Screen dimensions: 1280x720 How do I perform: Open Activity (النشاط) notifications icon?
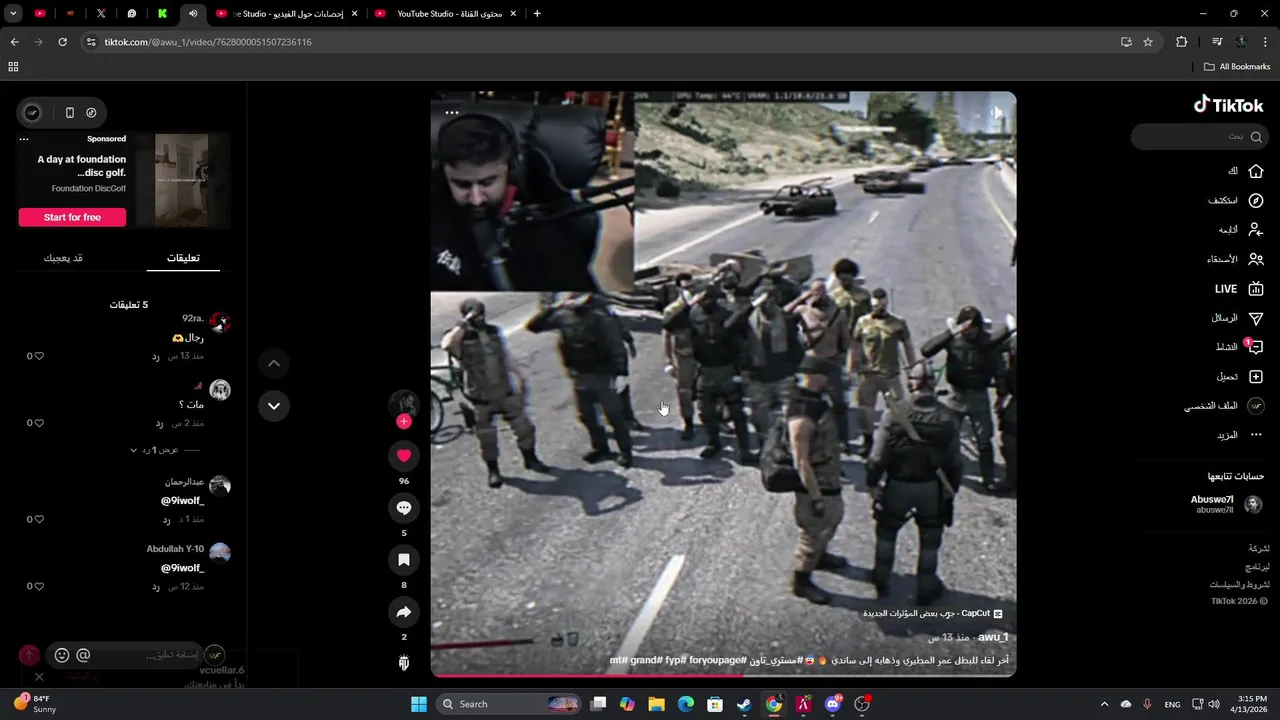1255,347
